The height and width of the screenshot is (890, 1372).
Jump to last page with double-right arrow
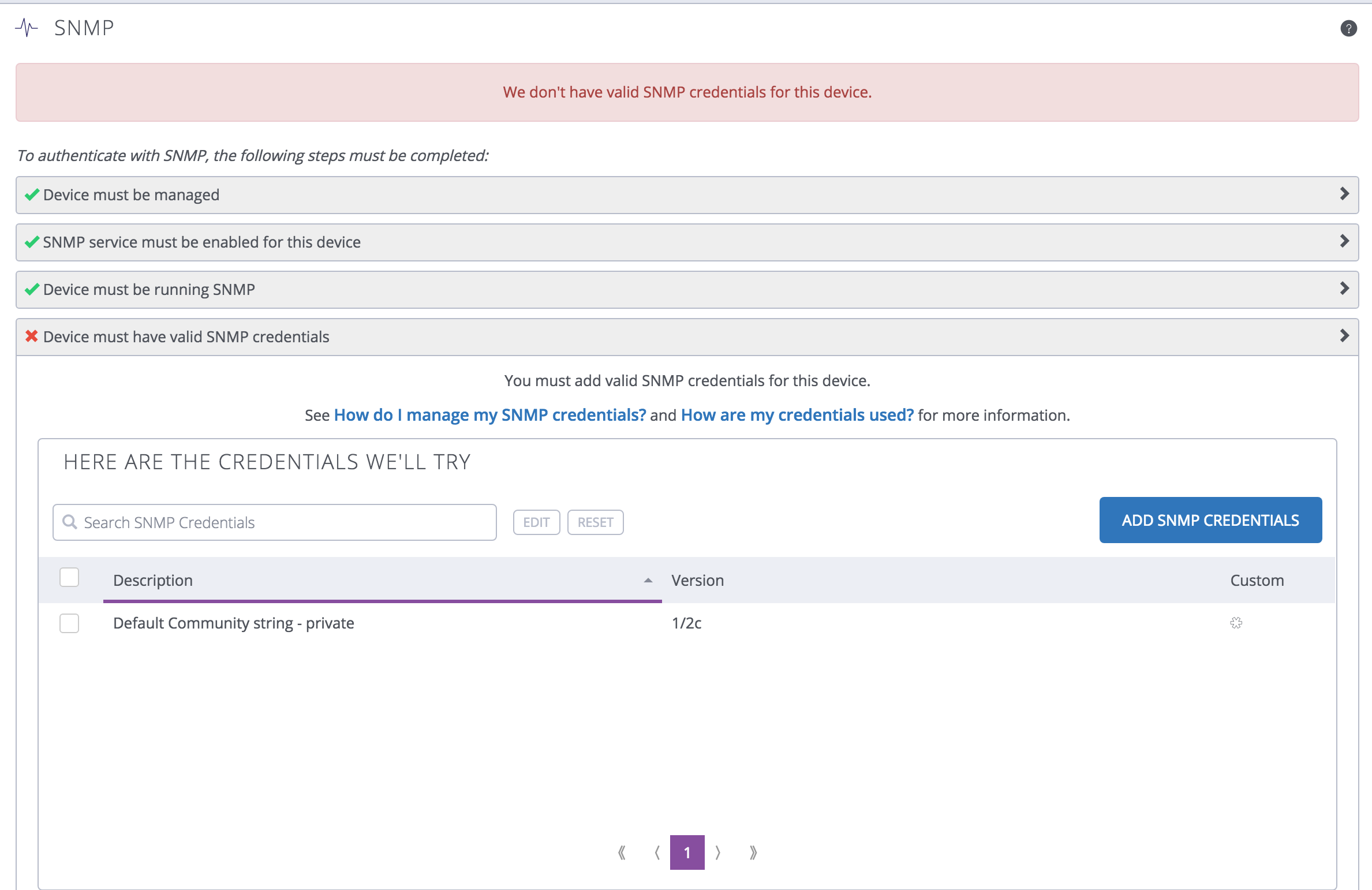(x=753, y=852)
